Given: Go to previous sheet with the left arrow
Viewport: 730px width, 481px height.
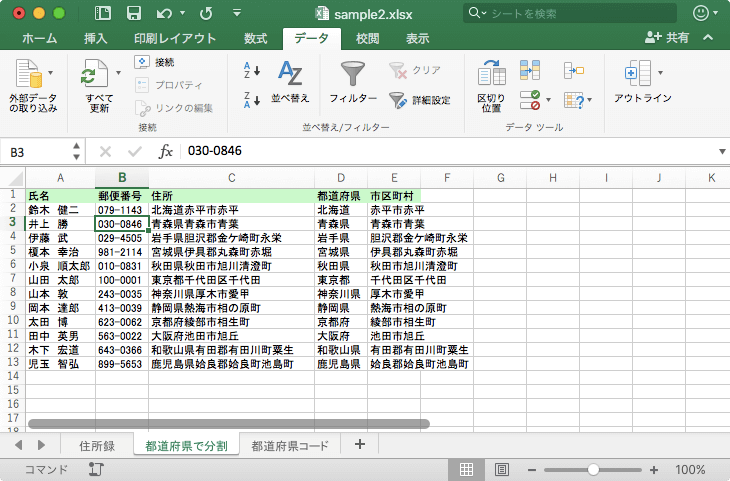Looking at the screenshot, I should click(x=19, y=445).
